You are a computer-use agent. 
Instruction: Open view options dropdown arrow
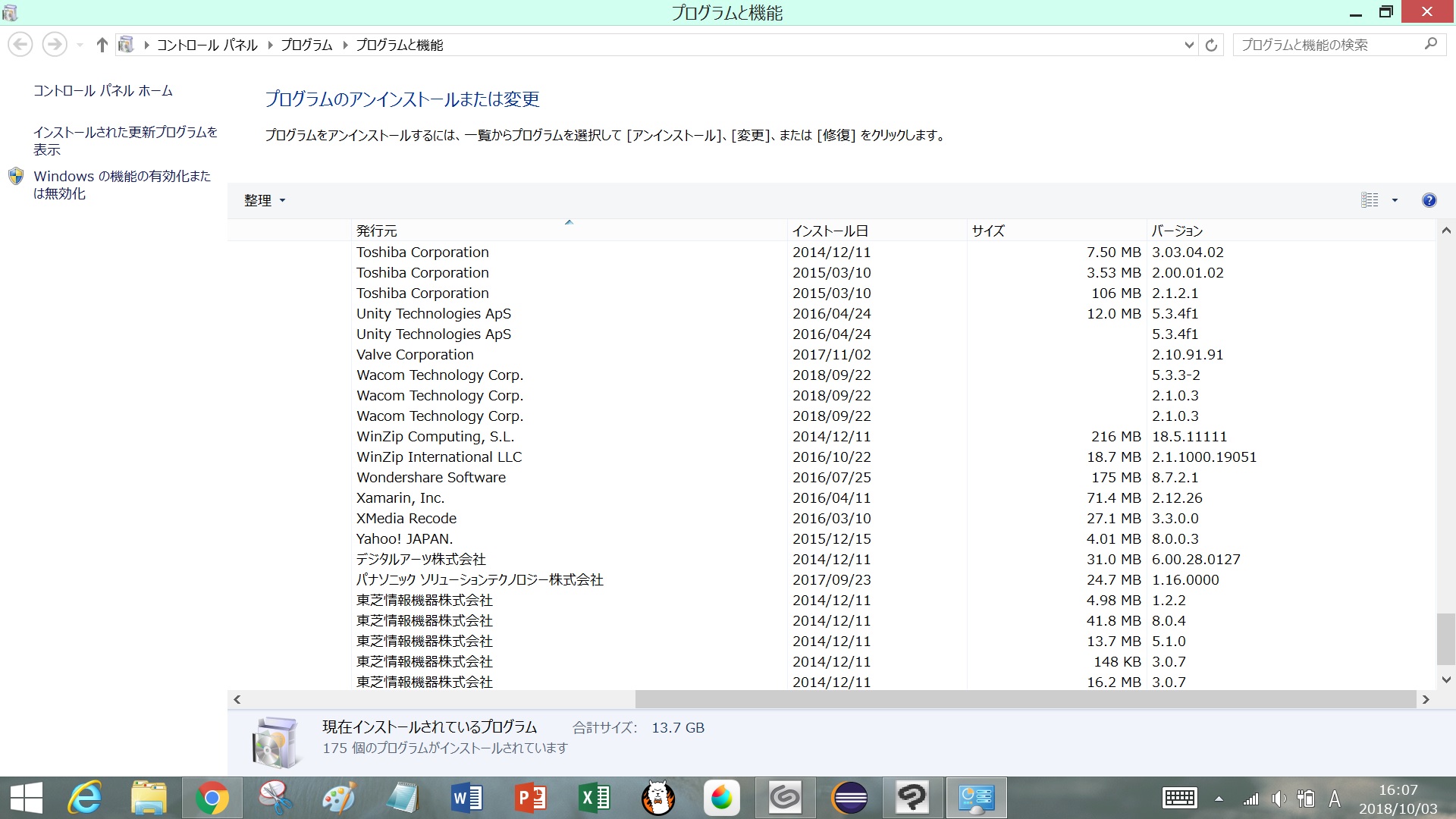(1395, 200)
